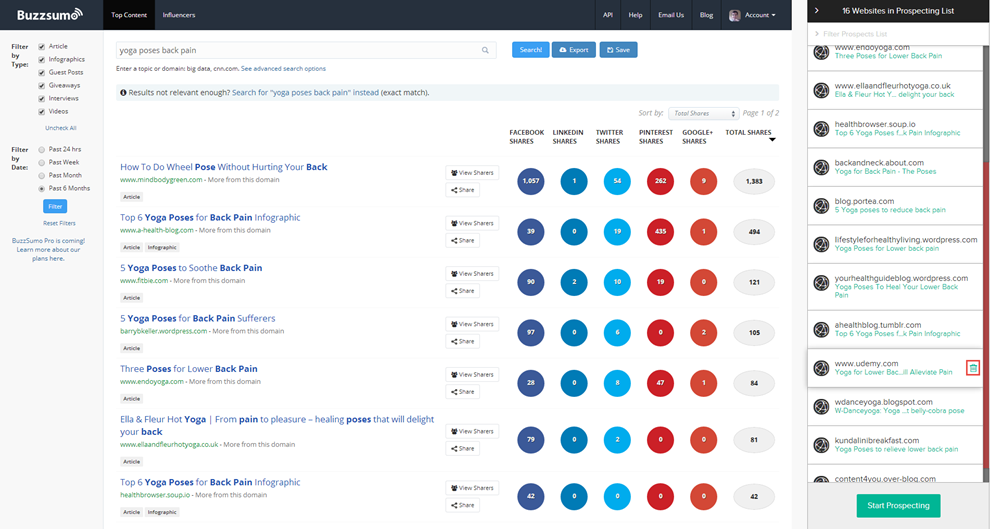990x529 pixels.
Task: Click the BuzzSumo logo
Action: [x=49, y=15]
